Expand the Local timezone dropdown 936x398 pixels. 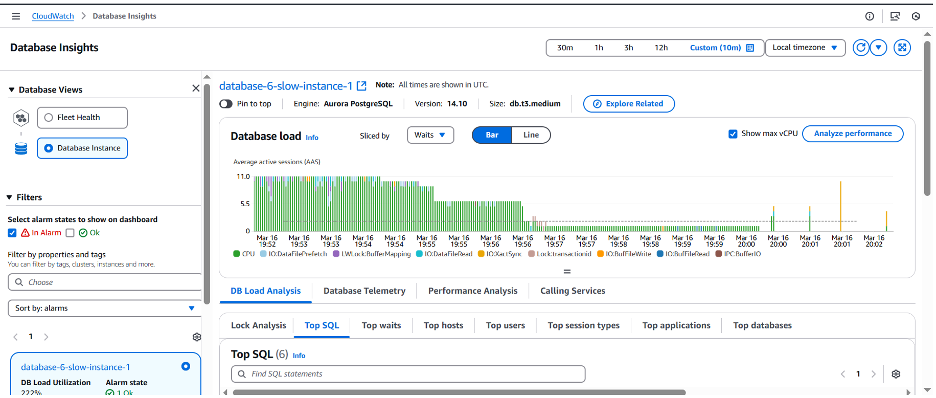coord(805,48)
